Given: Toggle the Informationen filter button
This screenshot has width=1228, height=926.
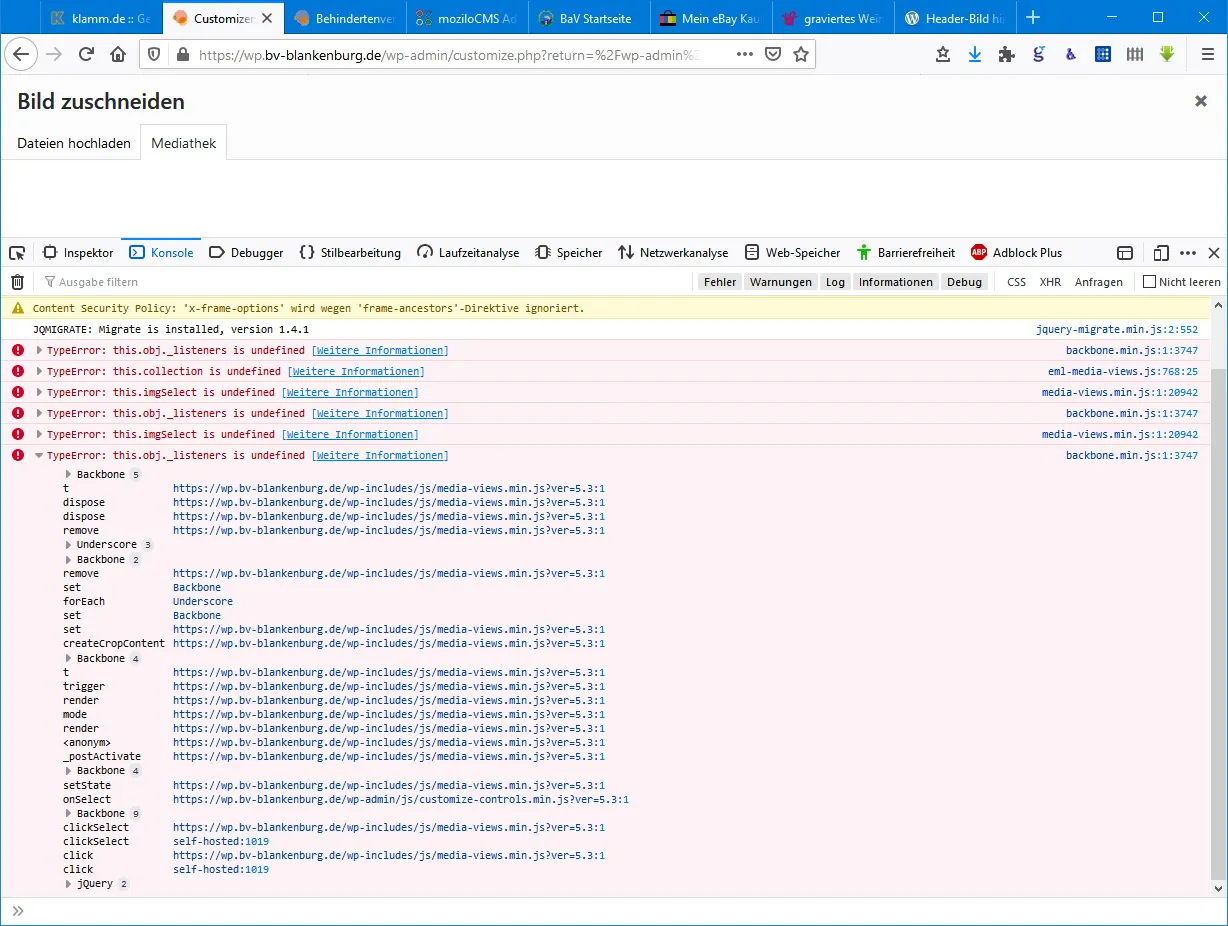Looking at the screenshot, I should (896, 282).
